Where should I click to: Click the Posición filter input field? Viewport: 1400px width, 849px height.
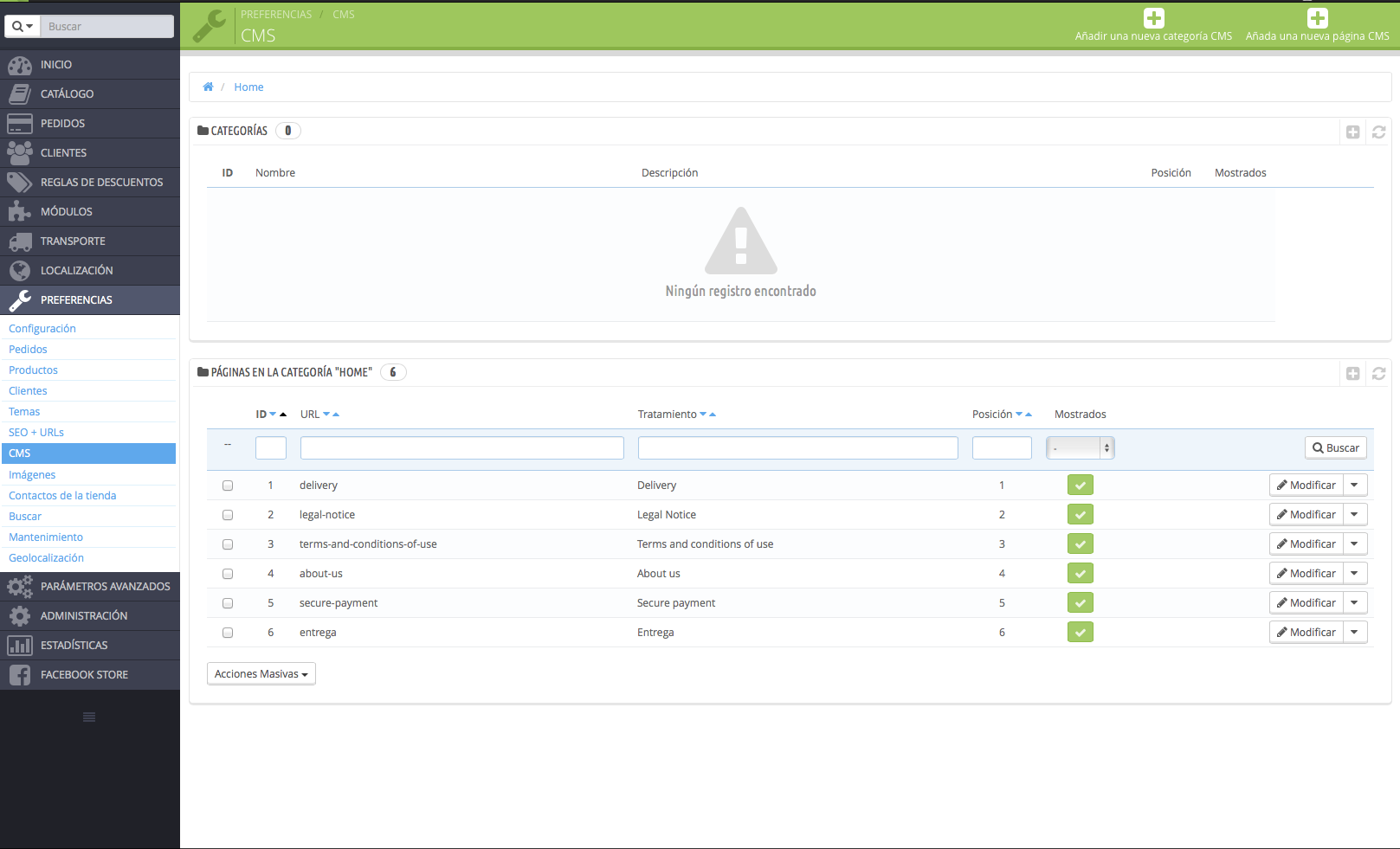pos(1002,448)
